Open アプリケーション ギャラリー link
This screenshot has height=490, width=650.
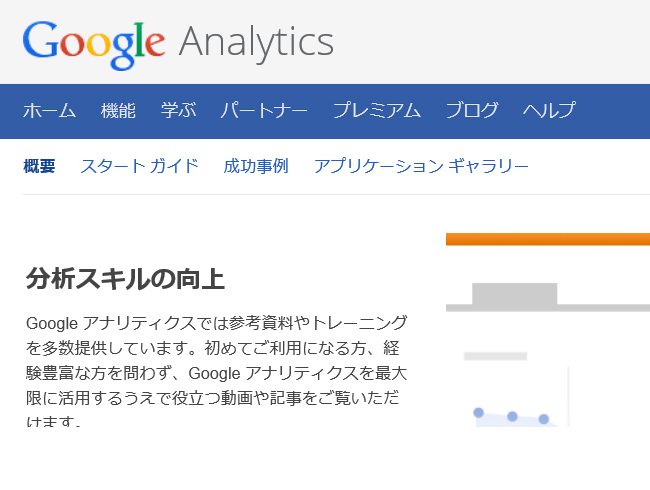[x=421, y=166]
